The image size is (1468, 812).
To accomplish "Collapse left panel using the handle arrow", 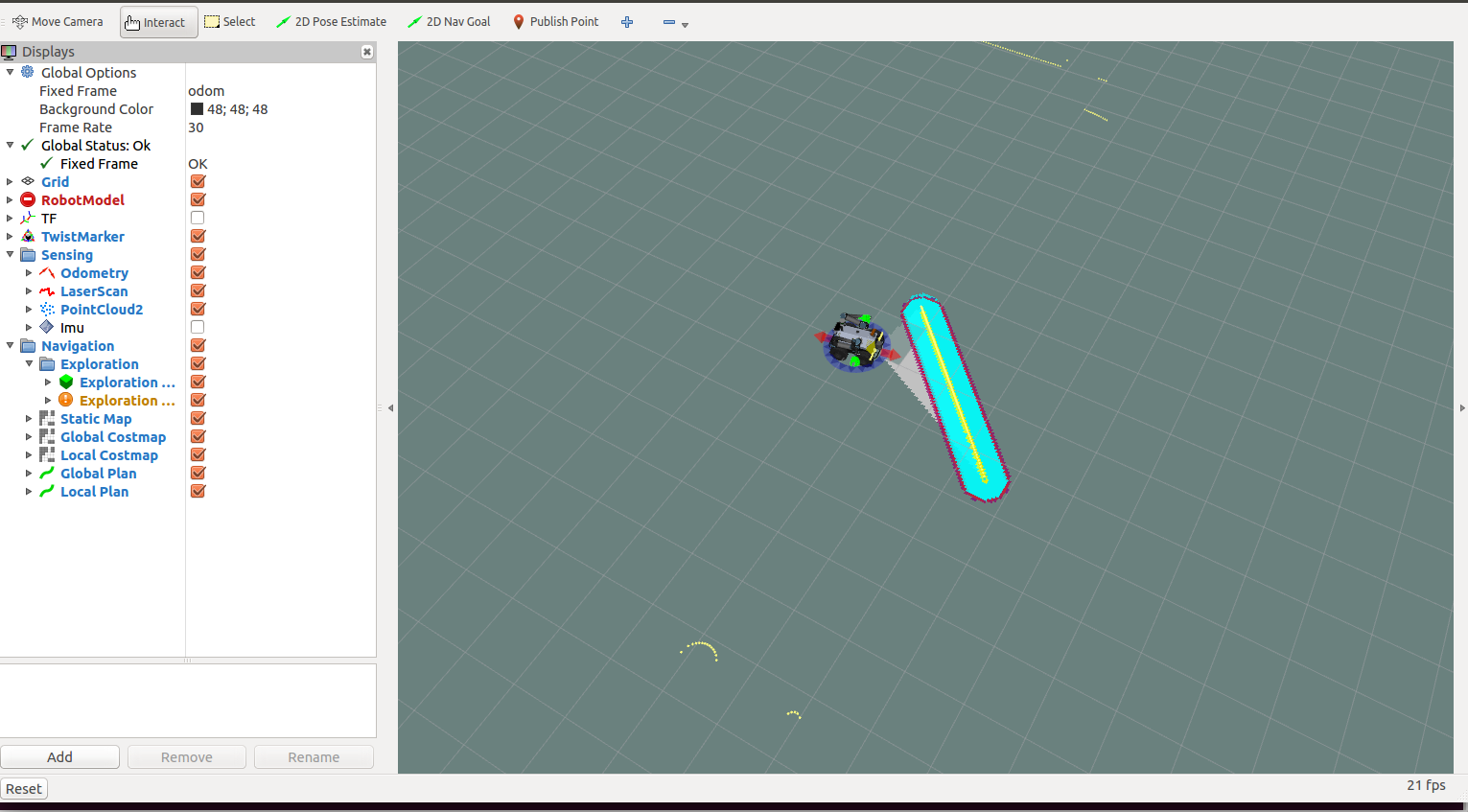I will click(390, 407).
